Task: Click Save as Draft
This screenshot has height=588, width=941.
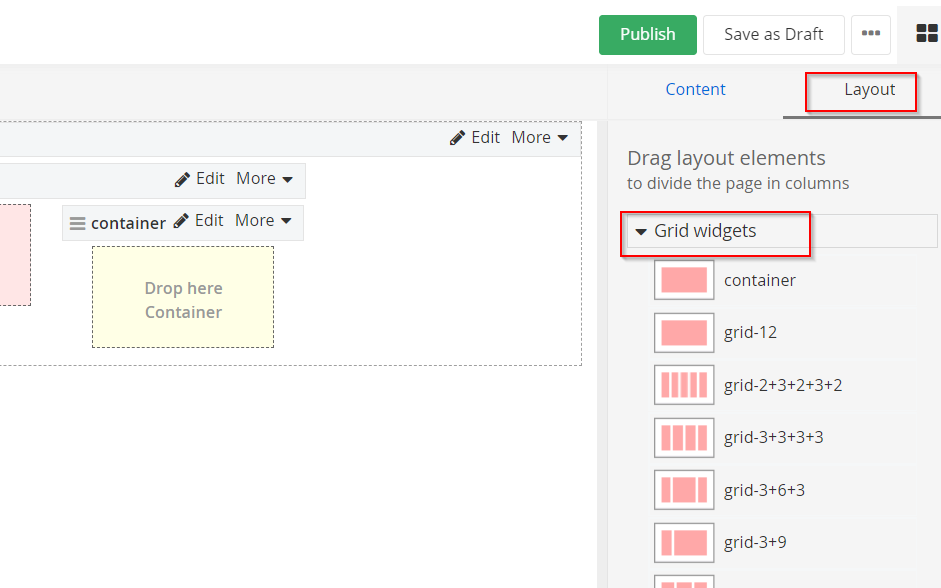Action: click(x=774, y=35)
